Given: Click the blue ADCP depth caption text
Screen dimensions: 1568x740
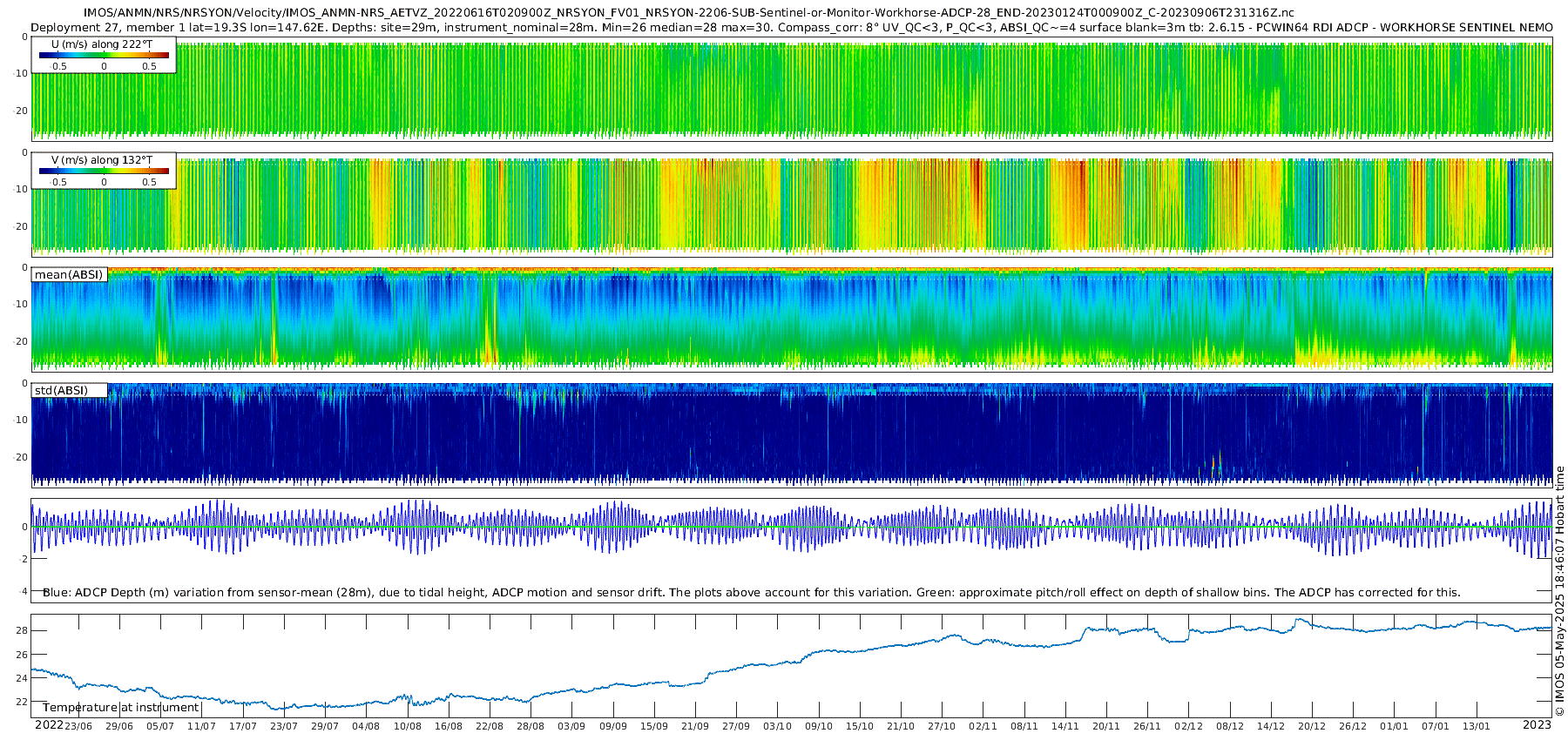Looking at the screenshot, I should pos(751,593).
